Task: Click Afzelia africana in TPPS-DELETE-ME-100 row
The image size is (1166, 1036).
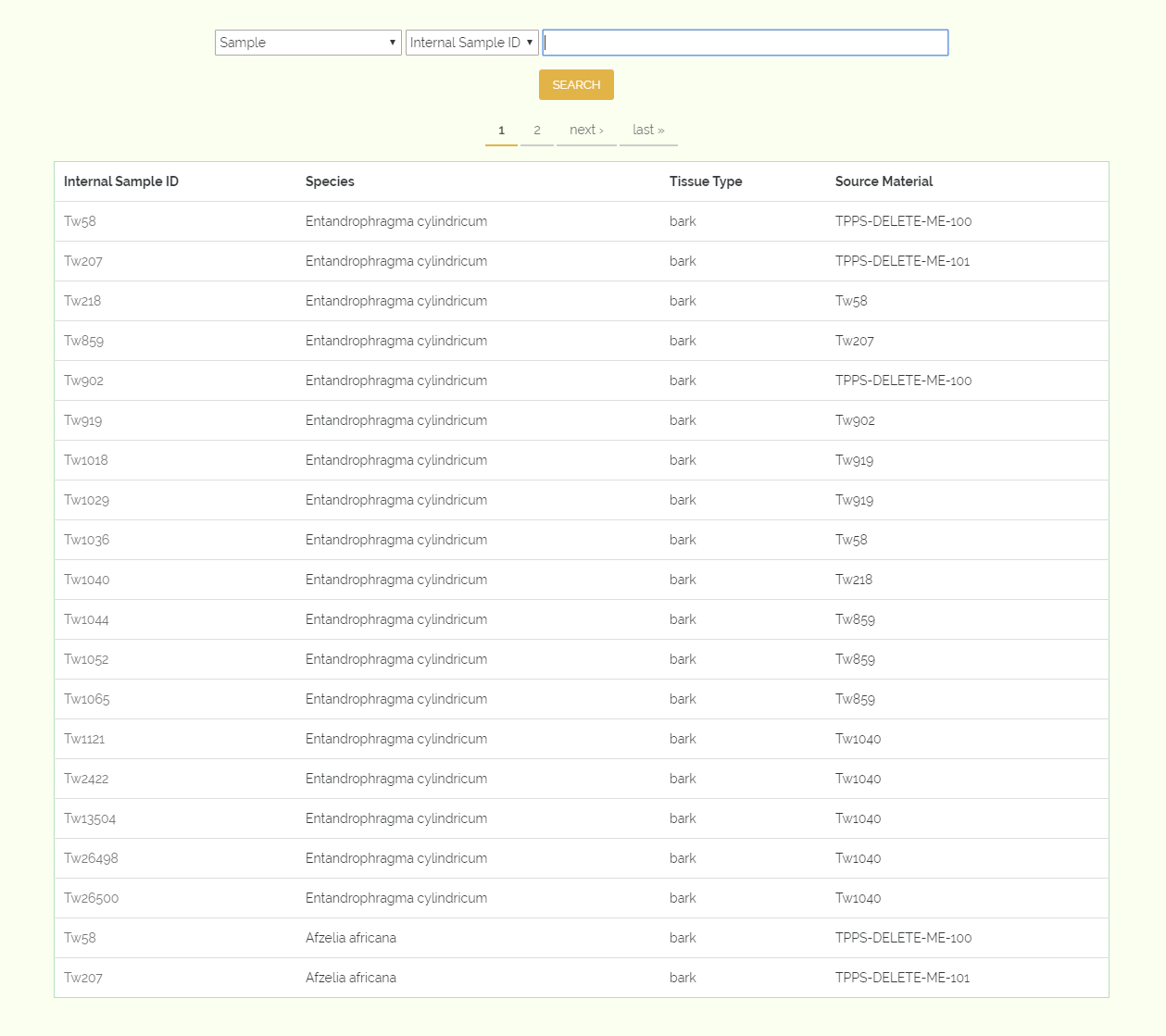Action: click(351, 938)
